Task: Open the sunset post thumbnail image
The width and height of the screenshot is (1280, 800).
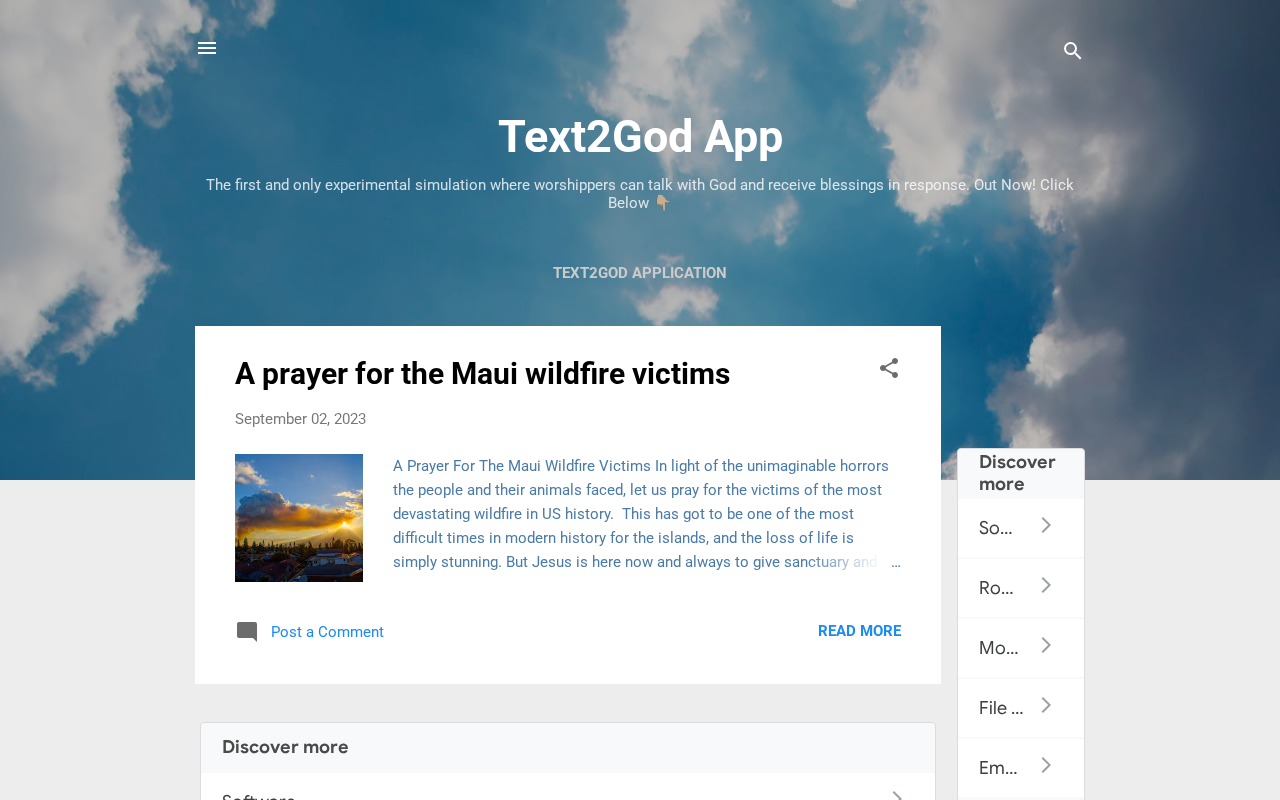Action: (x=299, y=518)
